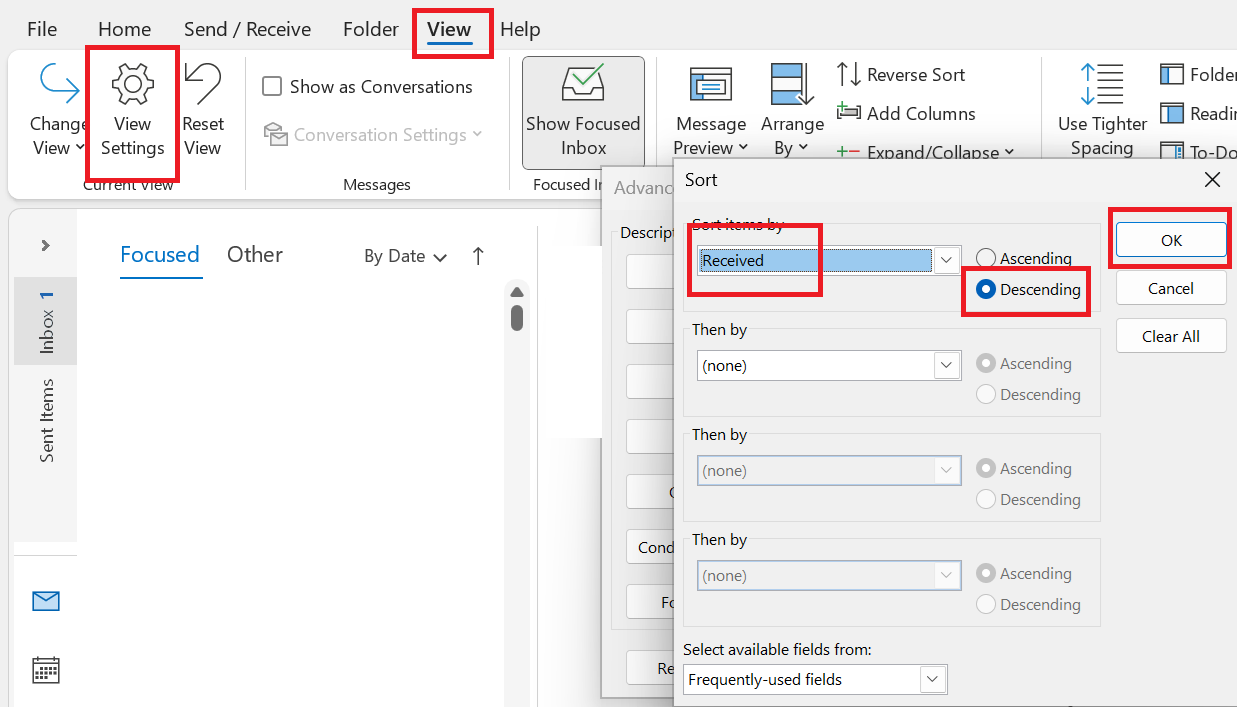Screen dimensions: 1237x707
Task: Reverse sort order with the up arrow
Action: coord(478,256)
